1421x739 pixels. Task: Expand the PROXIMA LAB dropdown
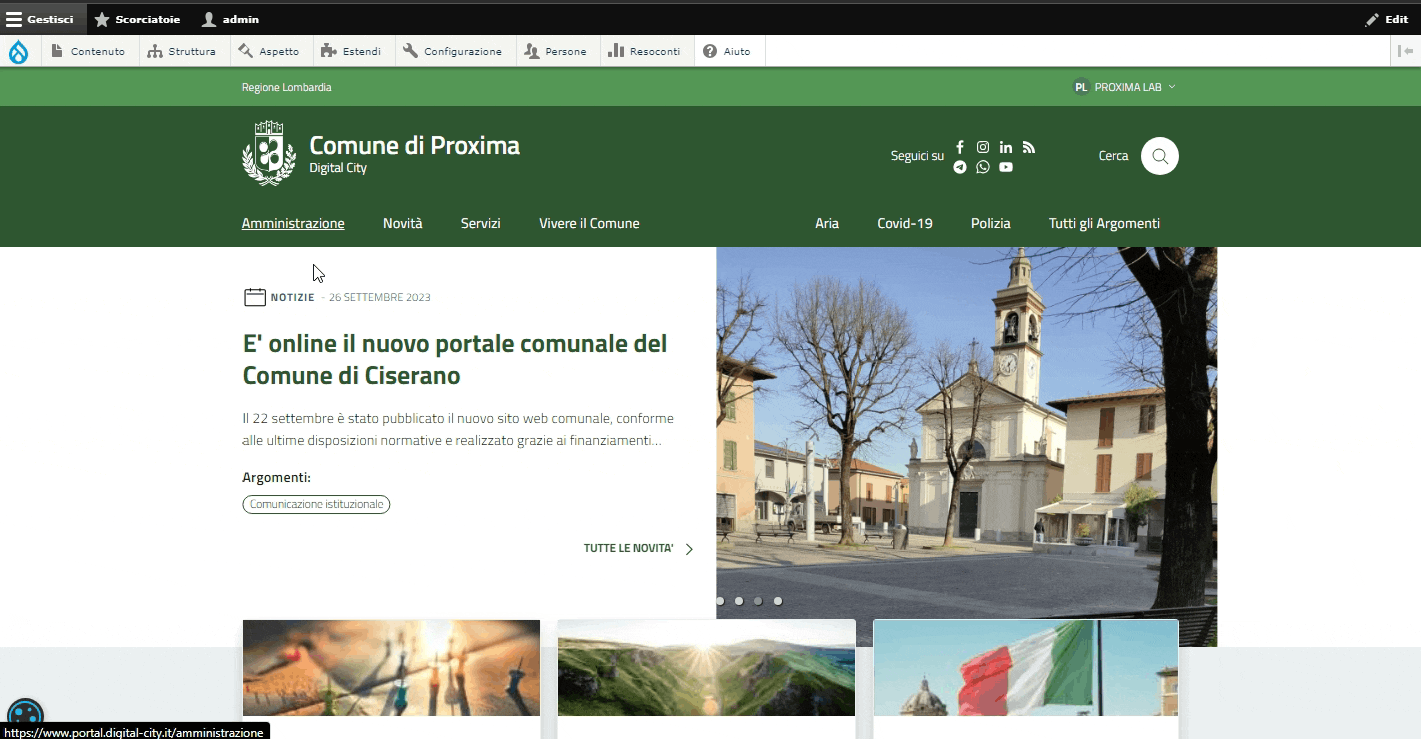click(x=1125, y=87)
